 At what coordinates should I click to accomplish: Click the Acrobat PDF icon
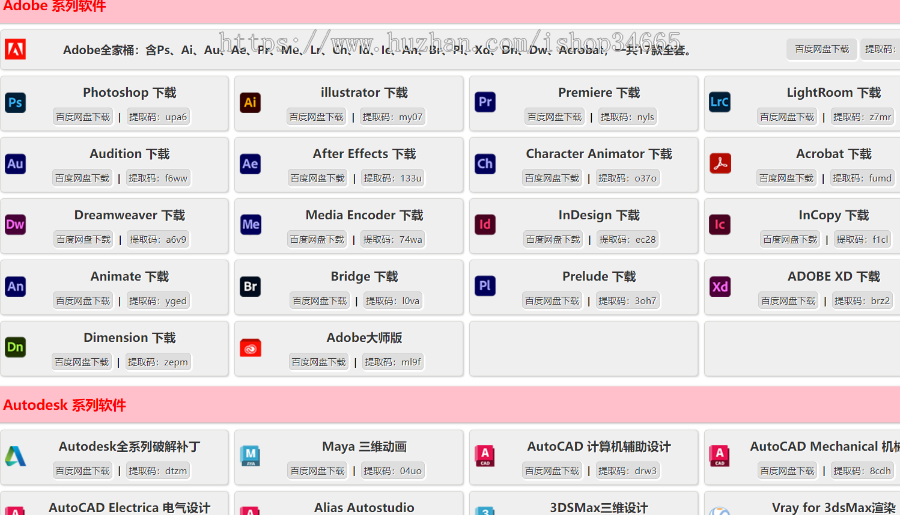point(720,164)
